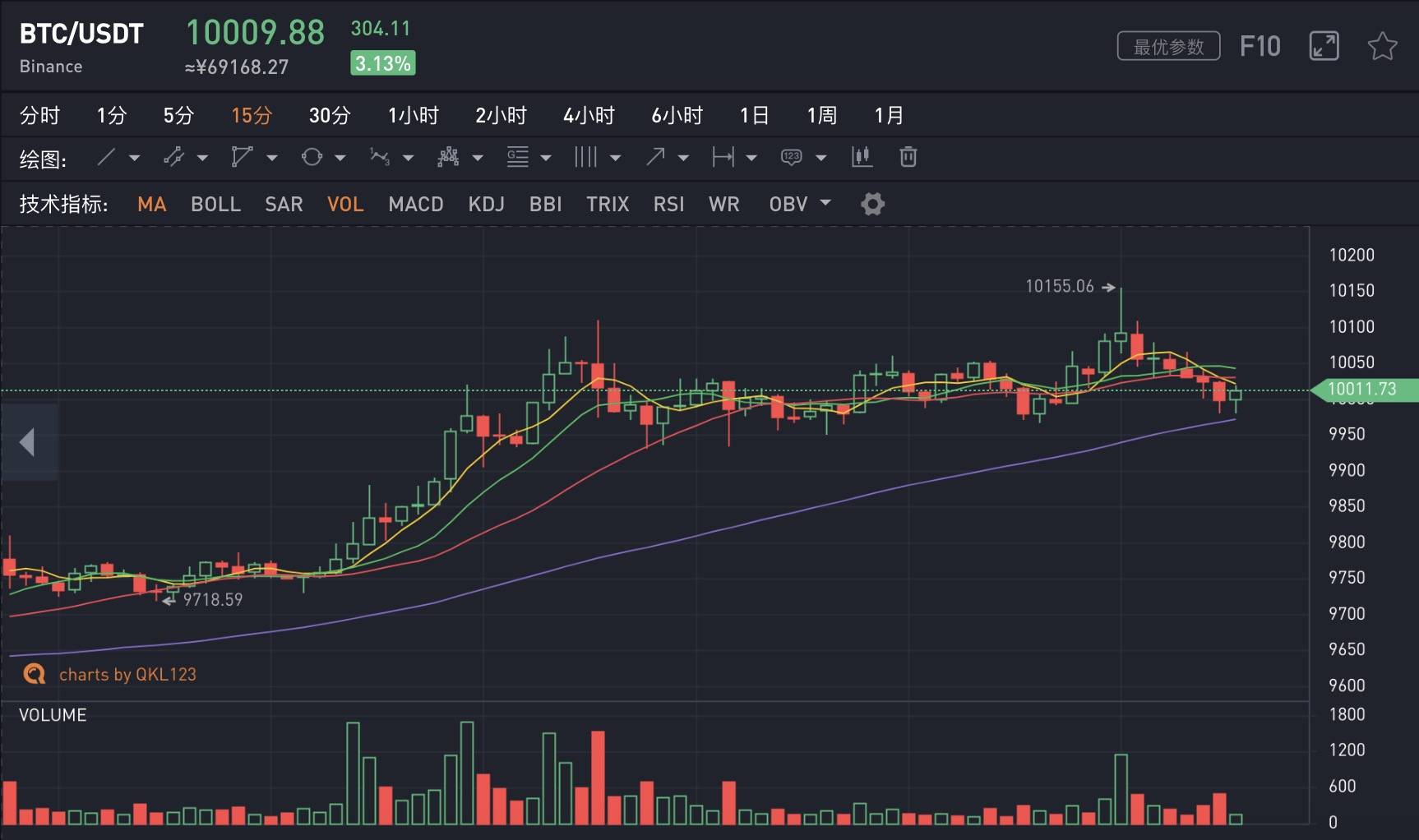Expand the arrow tool dropdown
Screen dimensions: 1419x840
point(683,158)
